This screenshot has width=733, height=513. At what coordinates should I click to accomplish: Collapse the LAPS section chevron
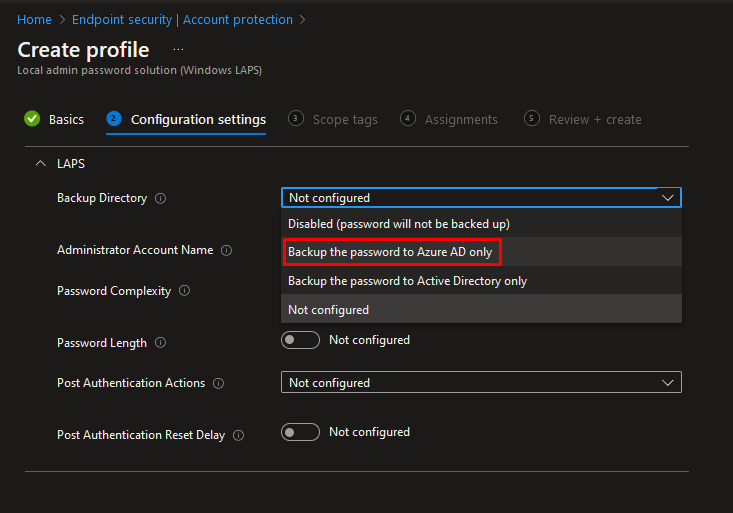pyautogui.click(x=41, y=163)
